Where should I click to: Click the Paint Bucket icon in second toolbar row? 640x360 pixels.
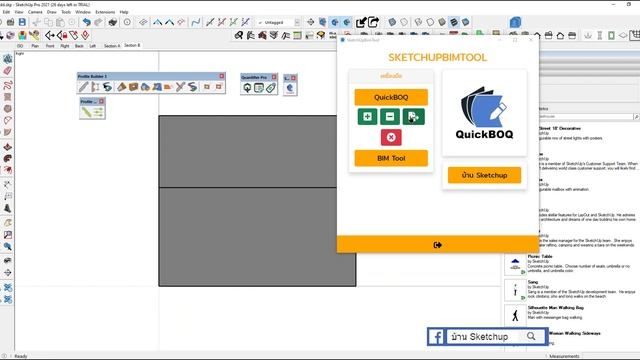click(22, 36)
